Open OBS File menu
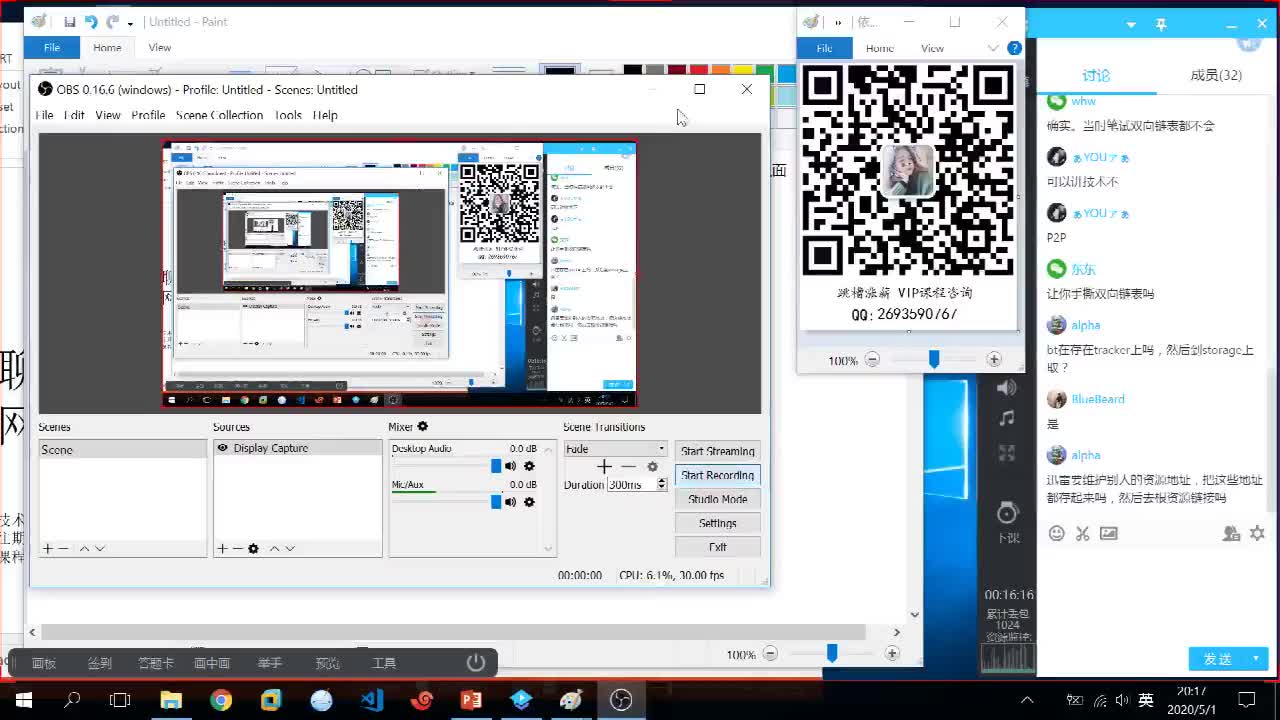 tap(45, 115)
